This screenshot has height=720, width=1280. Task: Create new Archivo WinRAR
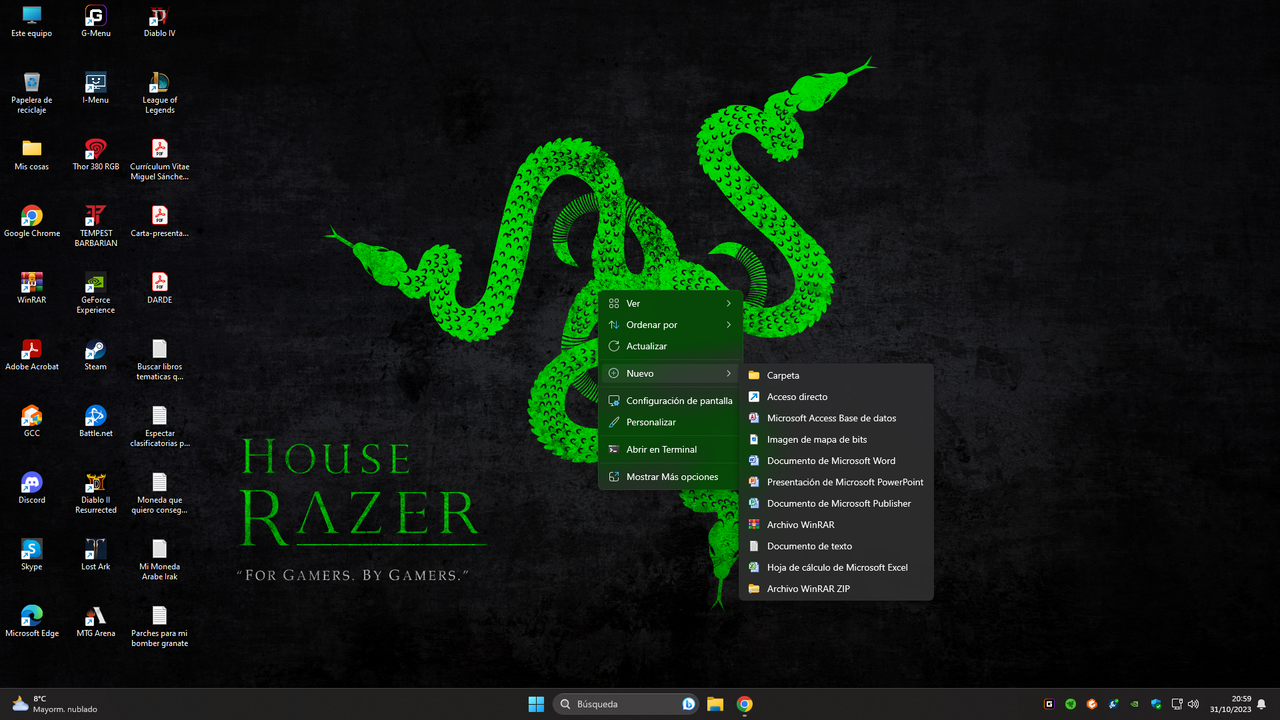pyautogui.click(x=836, y=525)
